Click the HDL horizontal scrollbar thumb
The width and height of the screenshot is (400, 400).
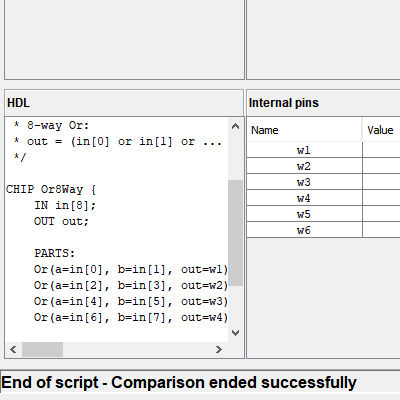coord(42,349)
